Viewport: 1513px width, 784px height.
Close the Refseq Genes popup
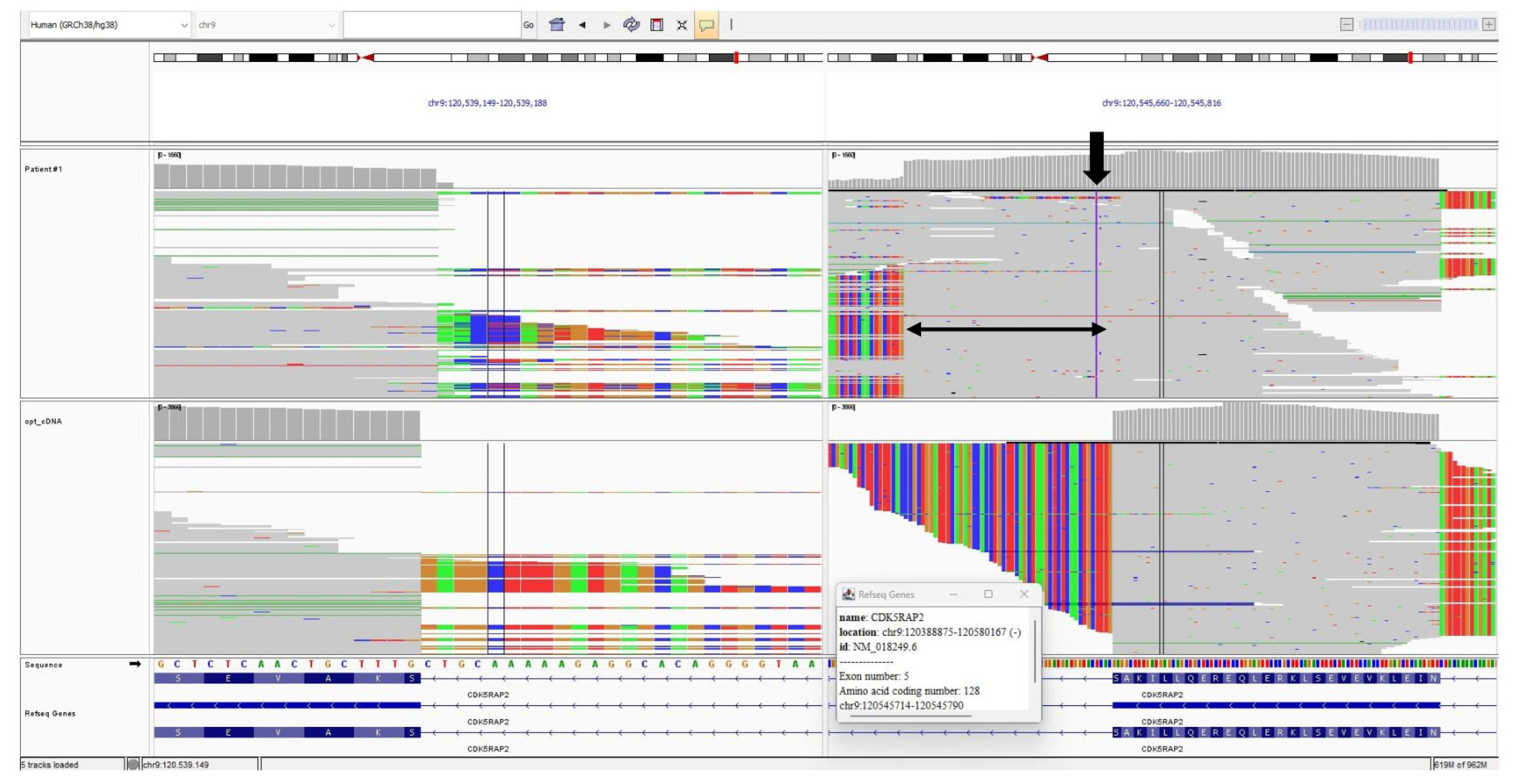tap(1024, 594)
